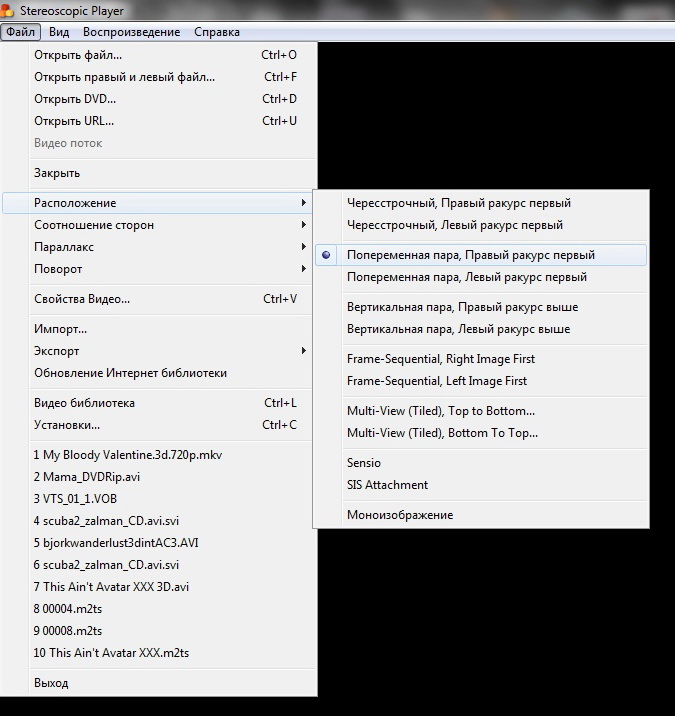Expand the Поворот submenu
The width and height of the screenshot is (675, 716).
click(x=159, y=269)
